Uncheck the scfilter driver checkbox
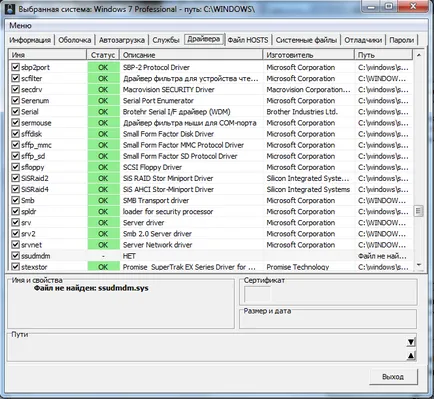The height and width of the screenshot is (399, 434). [x=15, y=78]
